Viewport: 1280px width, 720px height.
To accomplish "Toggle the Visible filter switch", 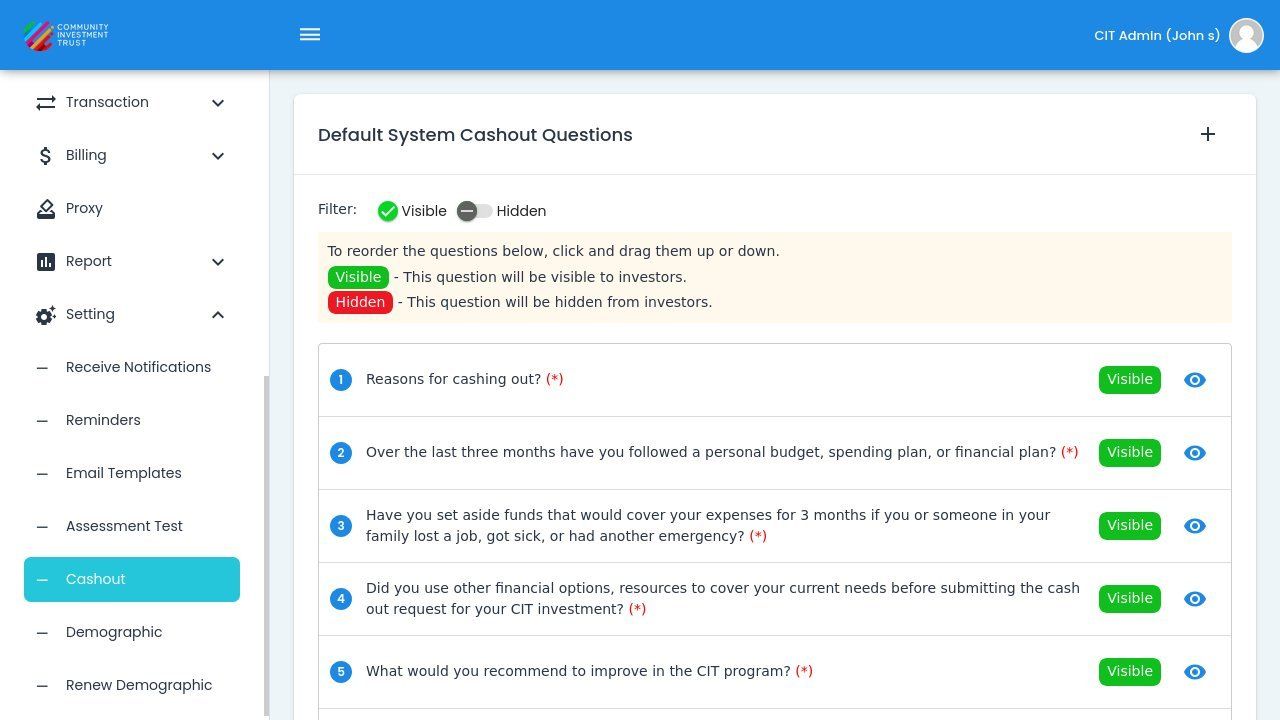I will click(x=388, y=211).
